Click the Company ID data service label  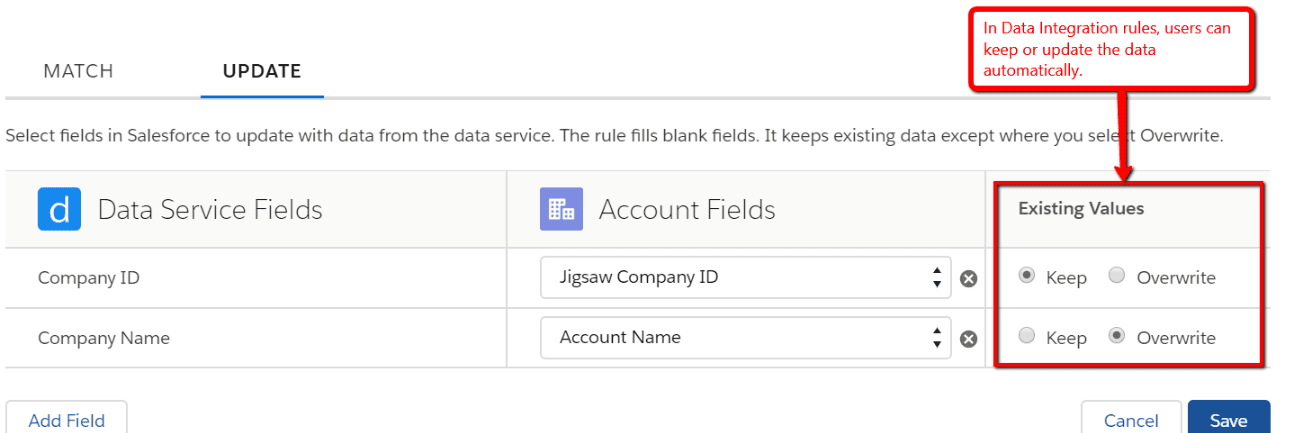tap(88, 278)
